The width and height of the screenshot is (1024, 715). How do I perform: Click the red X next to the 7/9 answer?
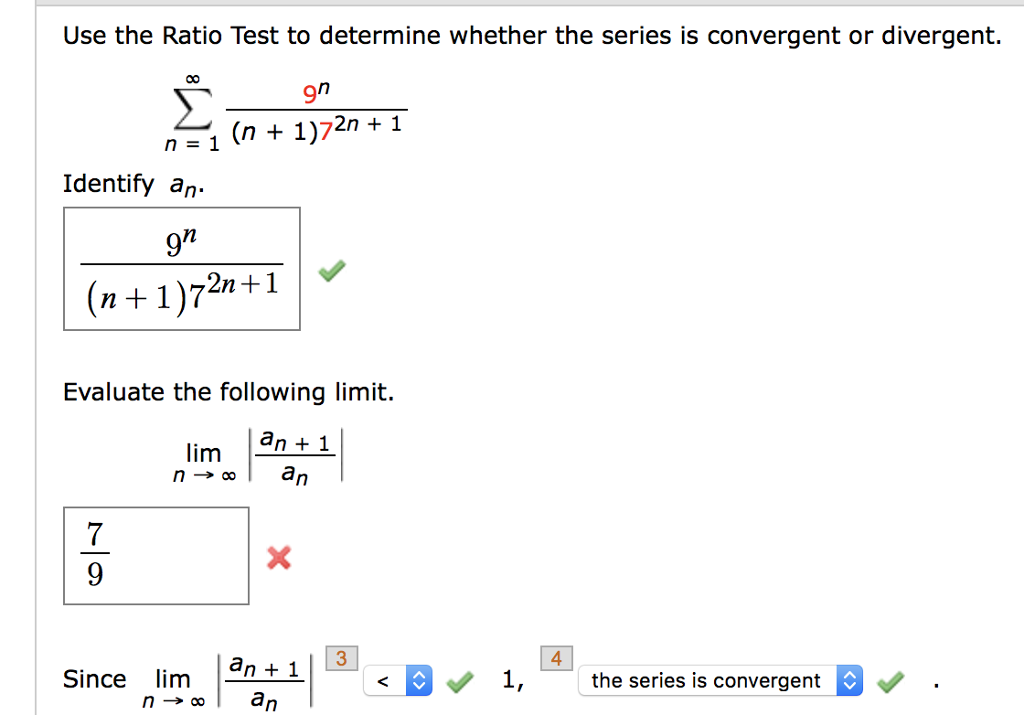[x=278, y=558]
